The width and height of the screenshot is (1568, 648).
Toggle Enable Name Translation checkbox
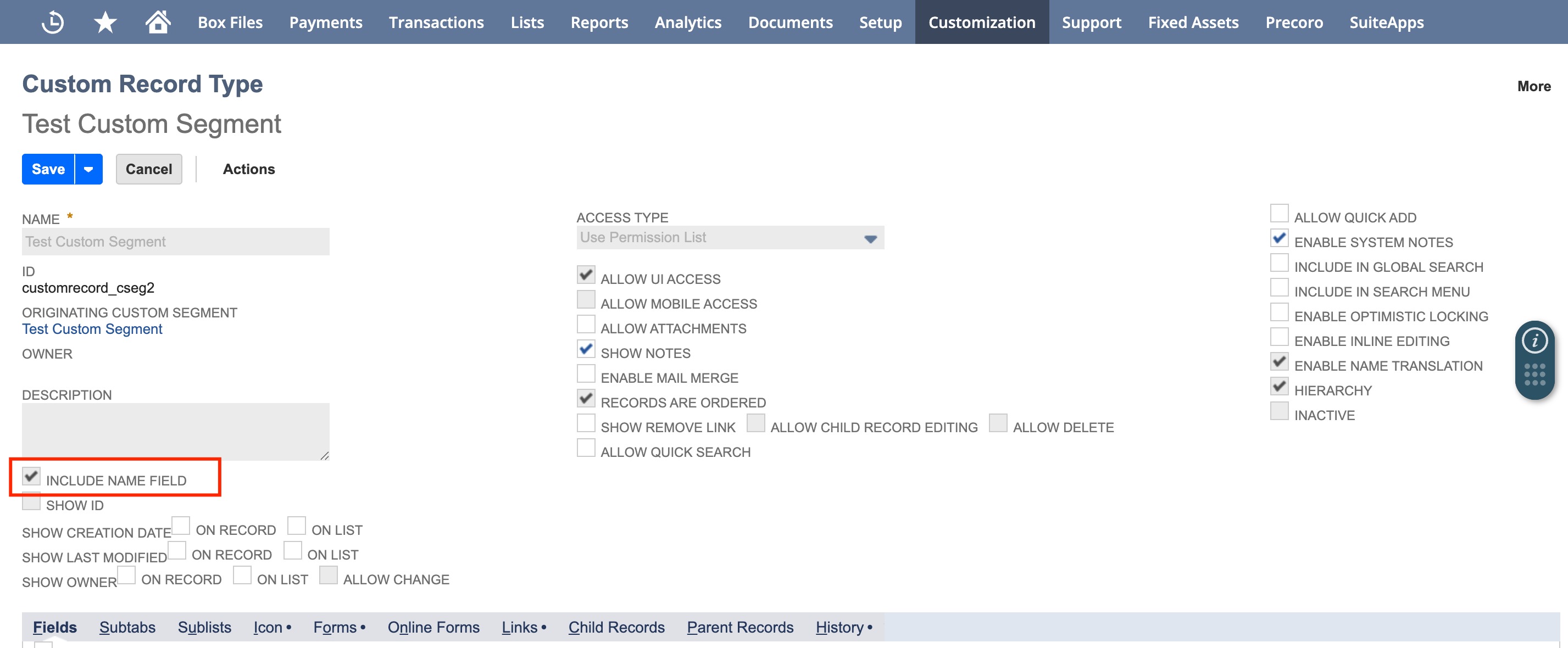coord(1279,361)
